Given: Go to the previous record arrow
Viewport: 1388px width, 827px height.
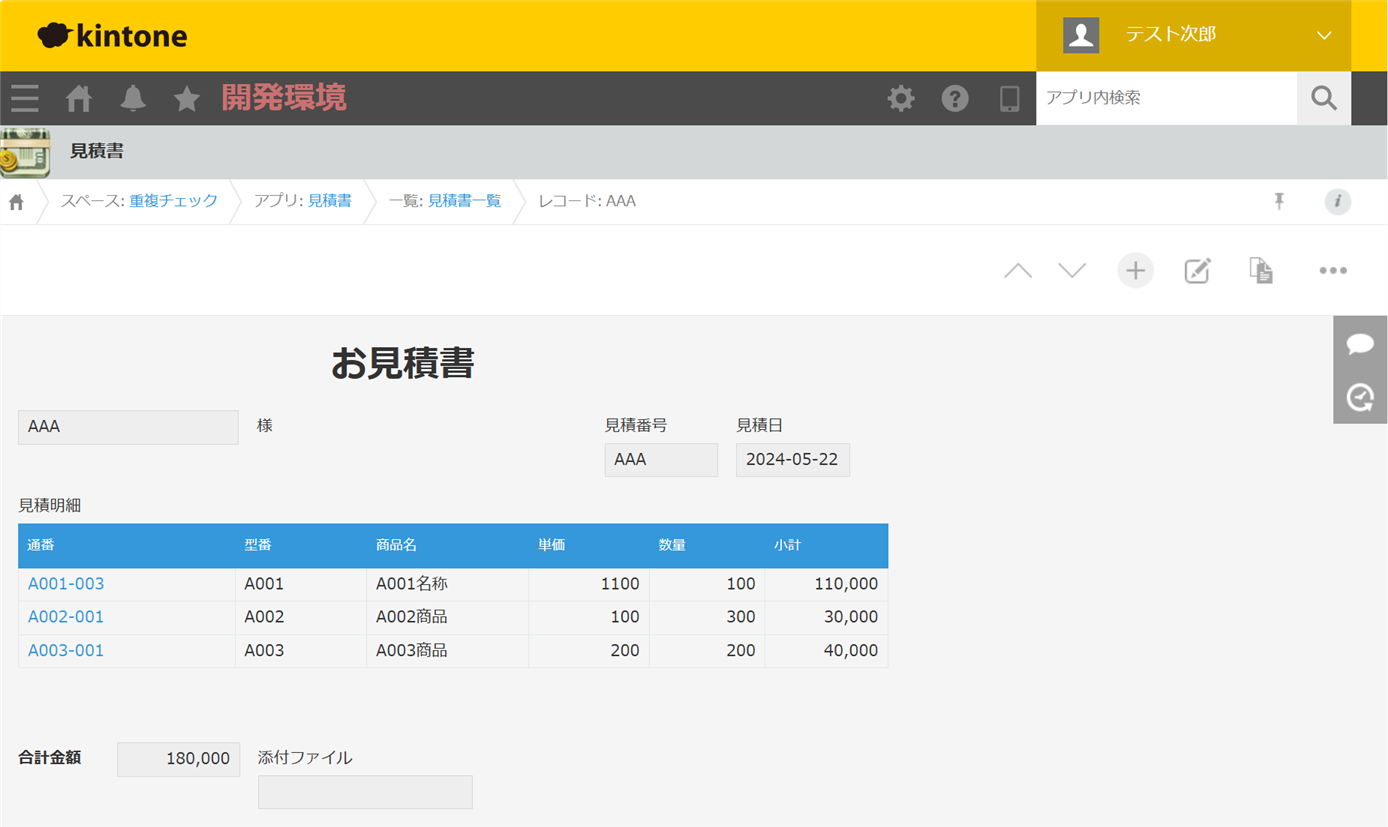Looking at the screenshot, I should pos(1018,271).
